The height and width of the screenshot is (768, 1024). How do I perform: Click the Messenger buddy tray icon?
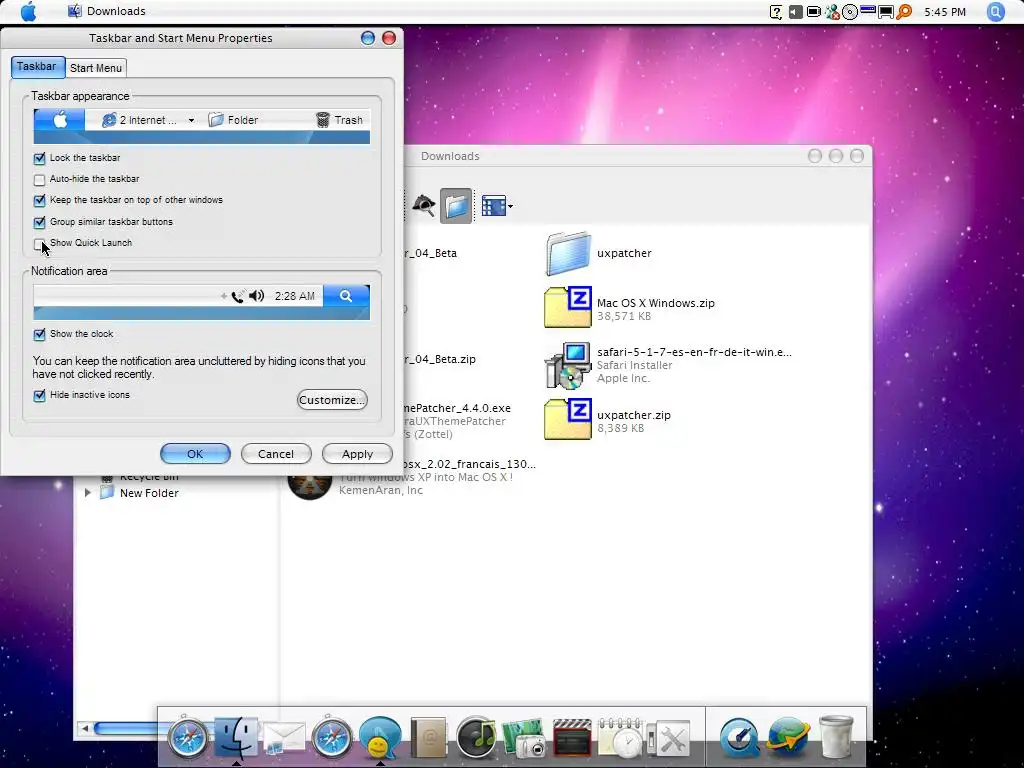[832, 12]
